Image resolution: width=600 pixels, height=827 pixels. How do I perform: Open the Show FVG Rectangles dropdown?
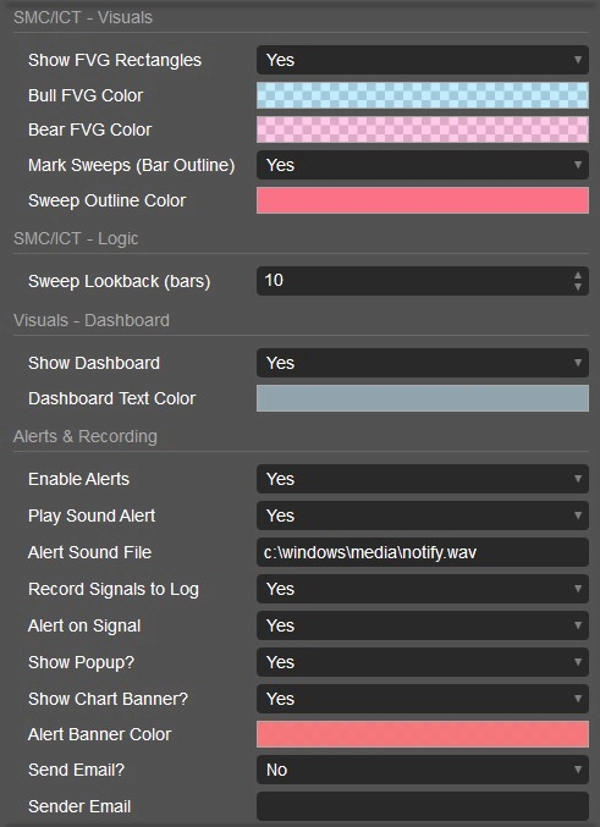tap(420, 60)
